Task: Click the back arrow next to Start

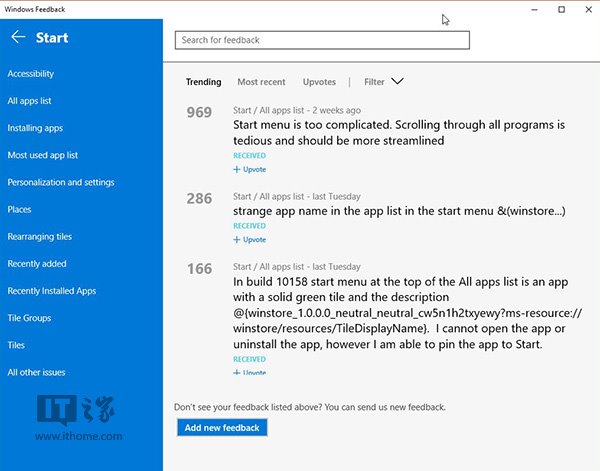Action: coord(18,38)
